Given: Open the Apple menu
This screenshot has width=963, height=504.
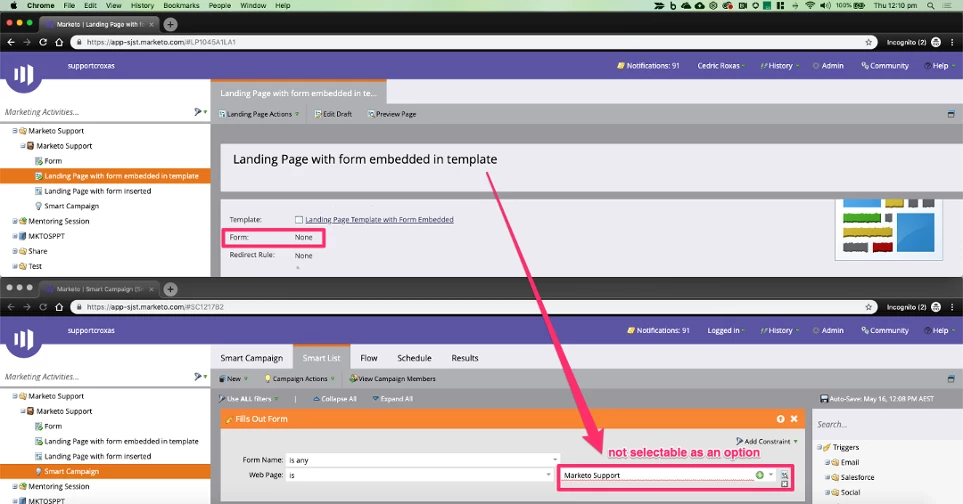Looking at the screenshot, I should point(13,6).
